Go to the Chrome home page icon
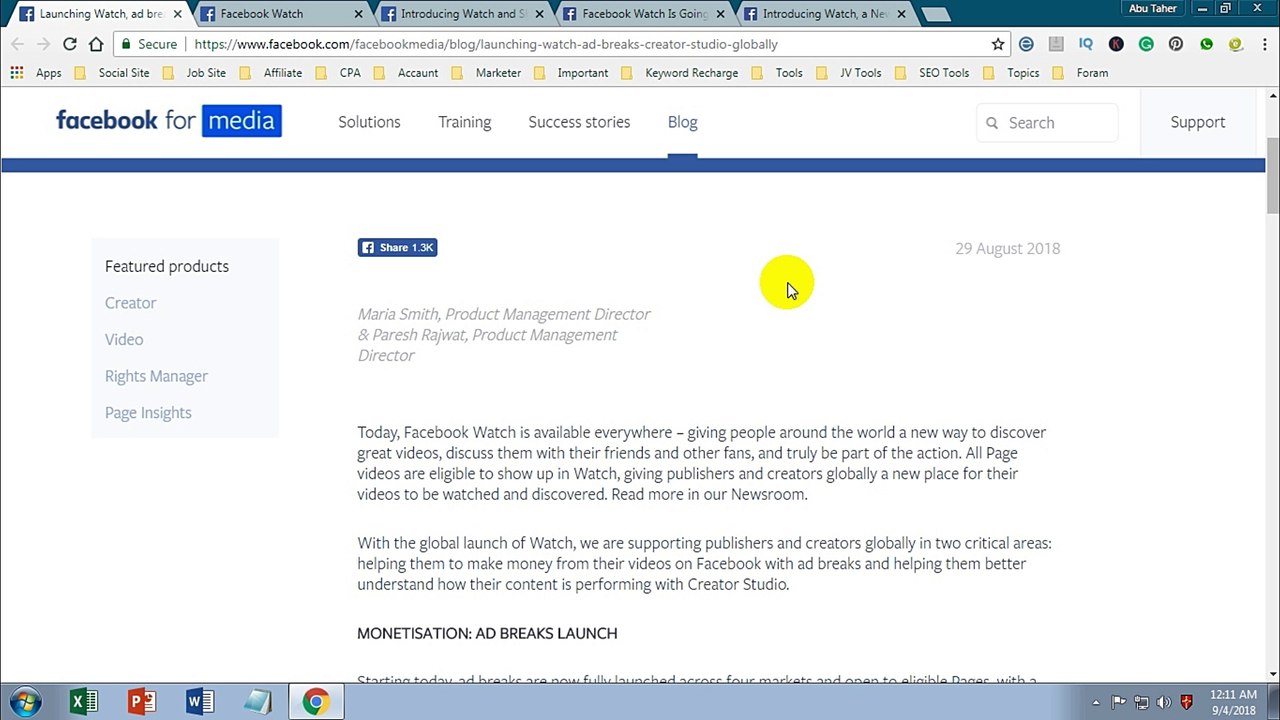 [x=96, y=44]
